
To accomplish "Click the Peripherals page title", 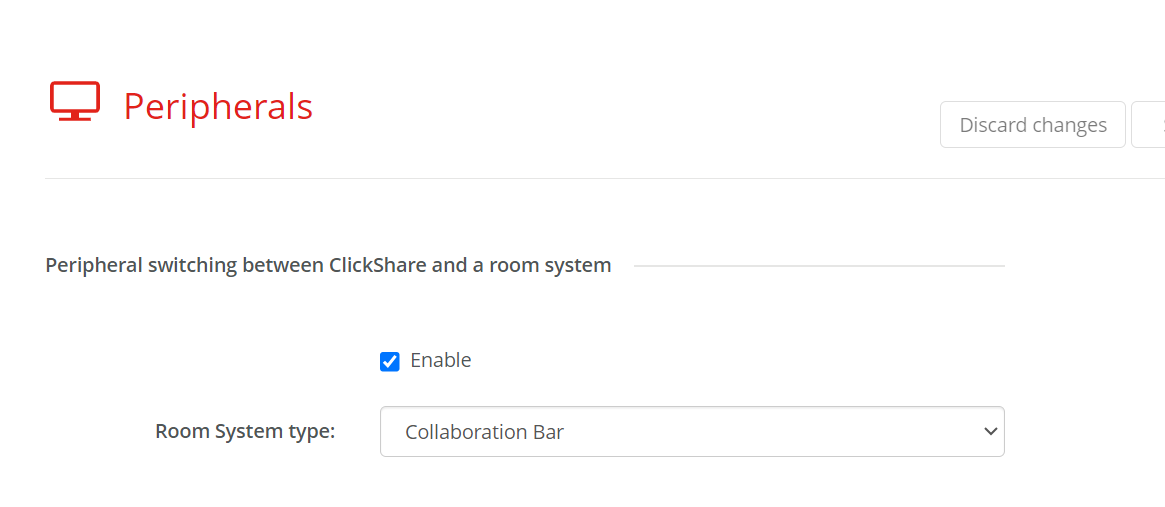I will [218, 106].
